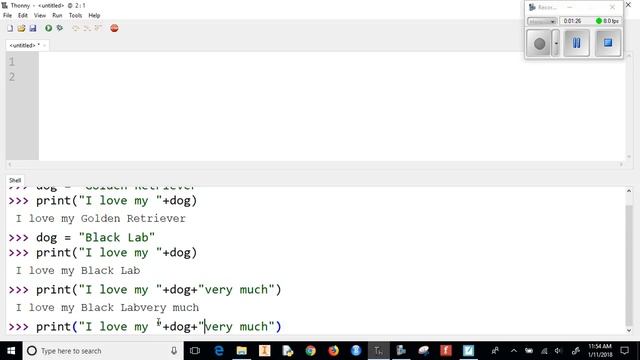The image size is (640, 360).
Task: Click the shell output 'I love my Golden Retriever'
Action: pyautogui.click(x=101, y=219)
